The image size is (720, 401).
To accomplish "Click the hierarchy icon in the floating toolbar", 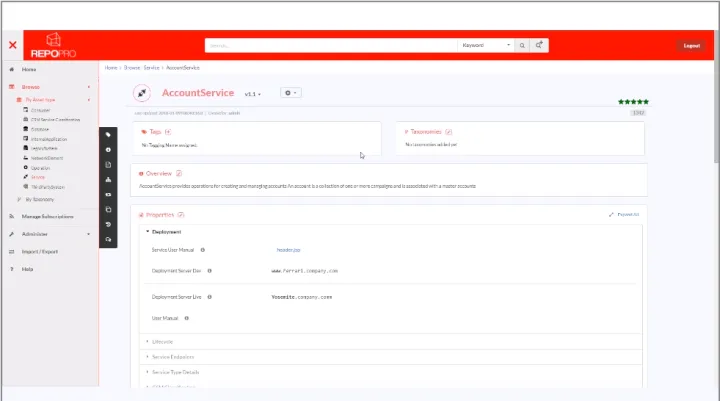I will click(108, 180).
